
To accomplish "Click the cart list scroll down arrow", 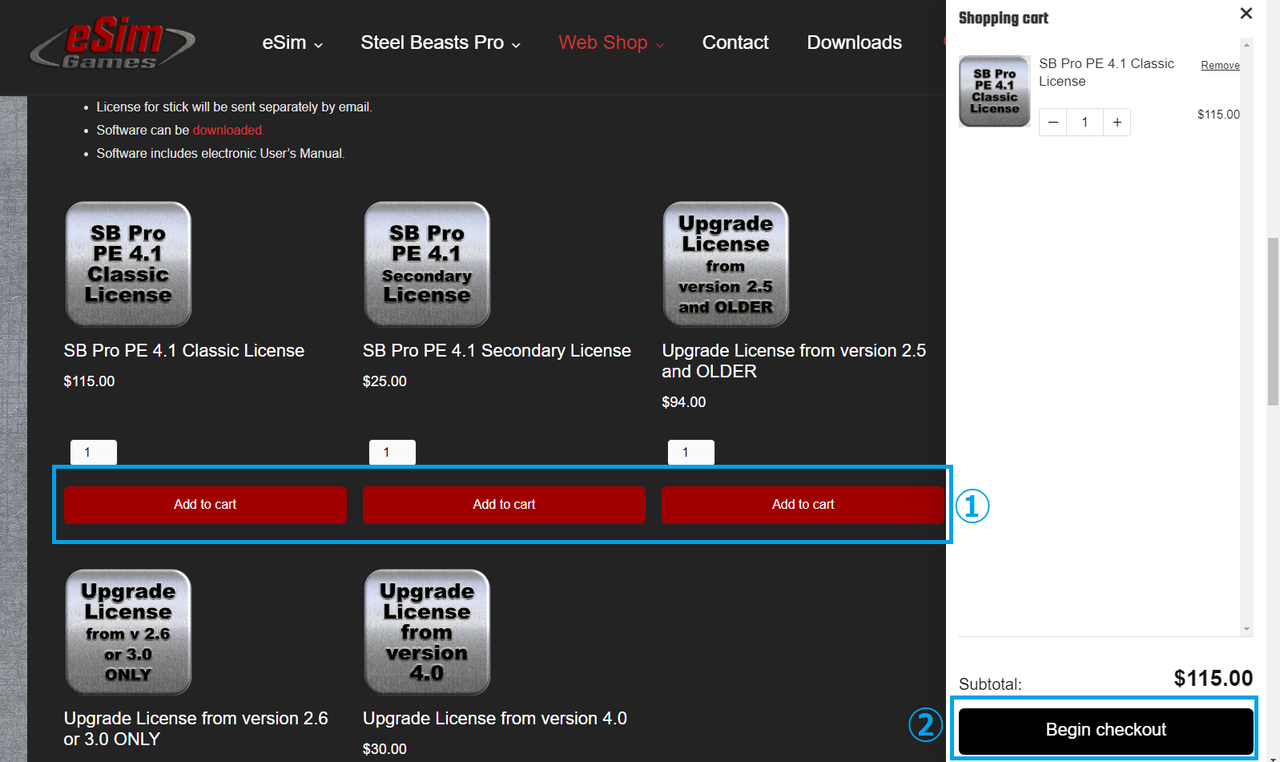I will point(1246,628).
